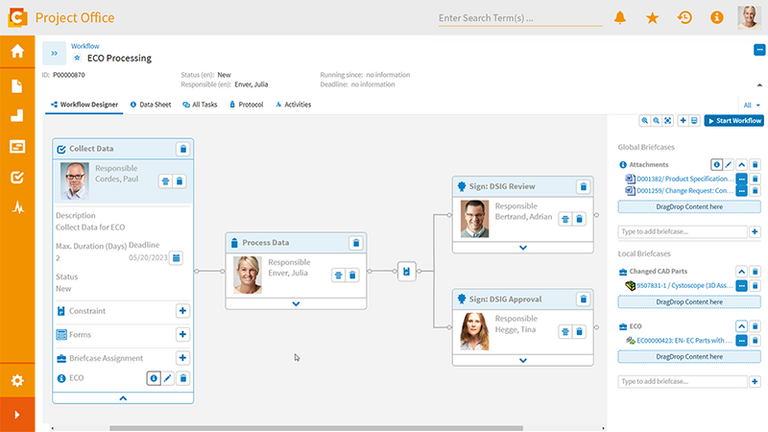Collapse header details caret

[759, 85]
